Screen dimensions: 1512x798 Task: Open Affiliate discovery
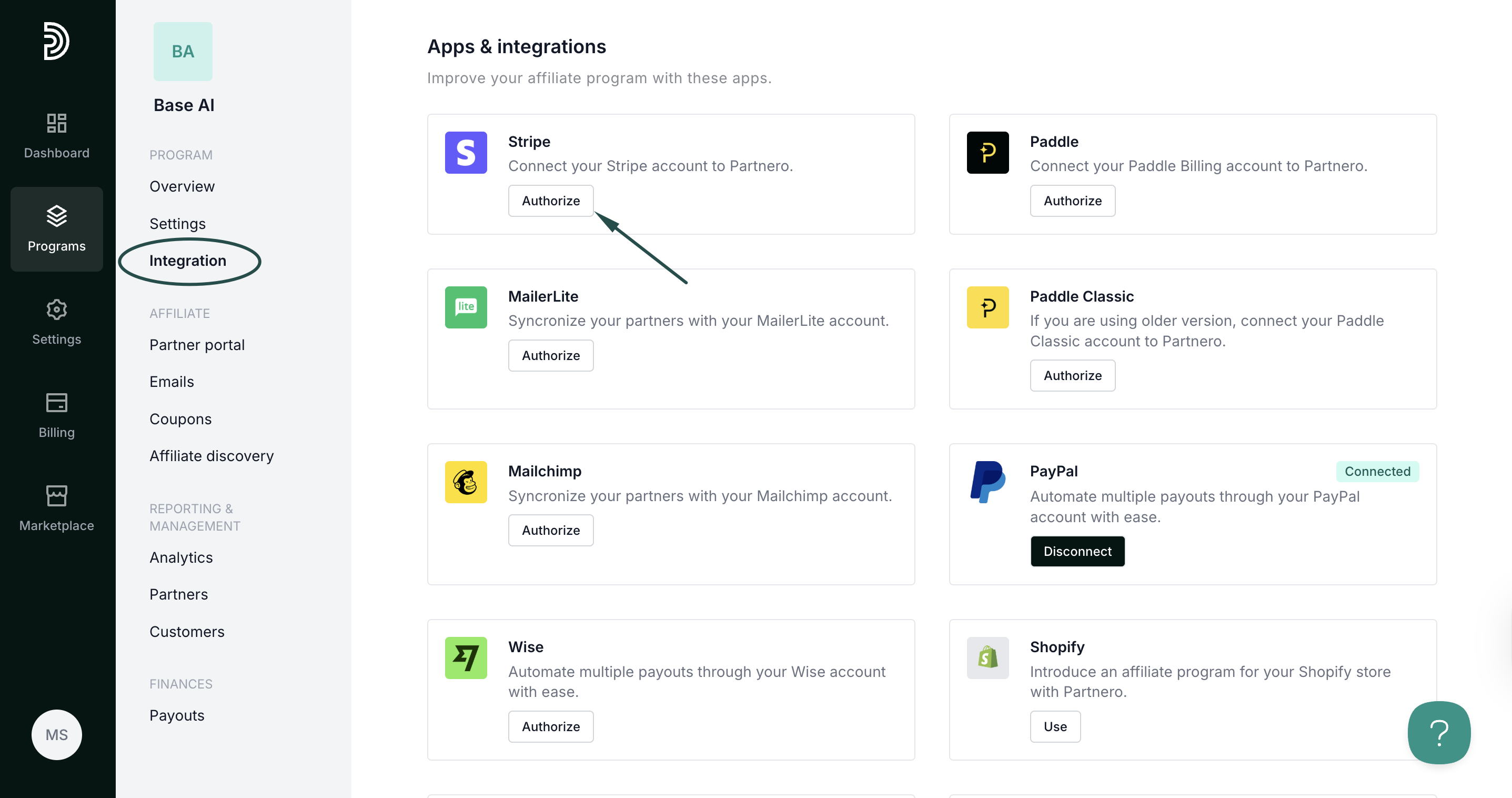[x=211, y=456]
